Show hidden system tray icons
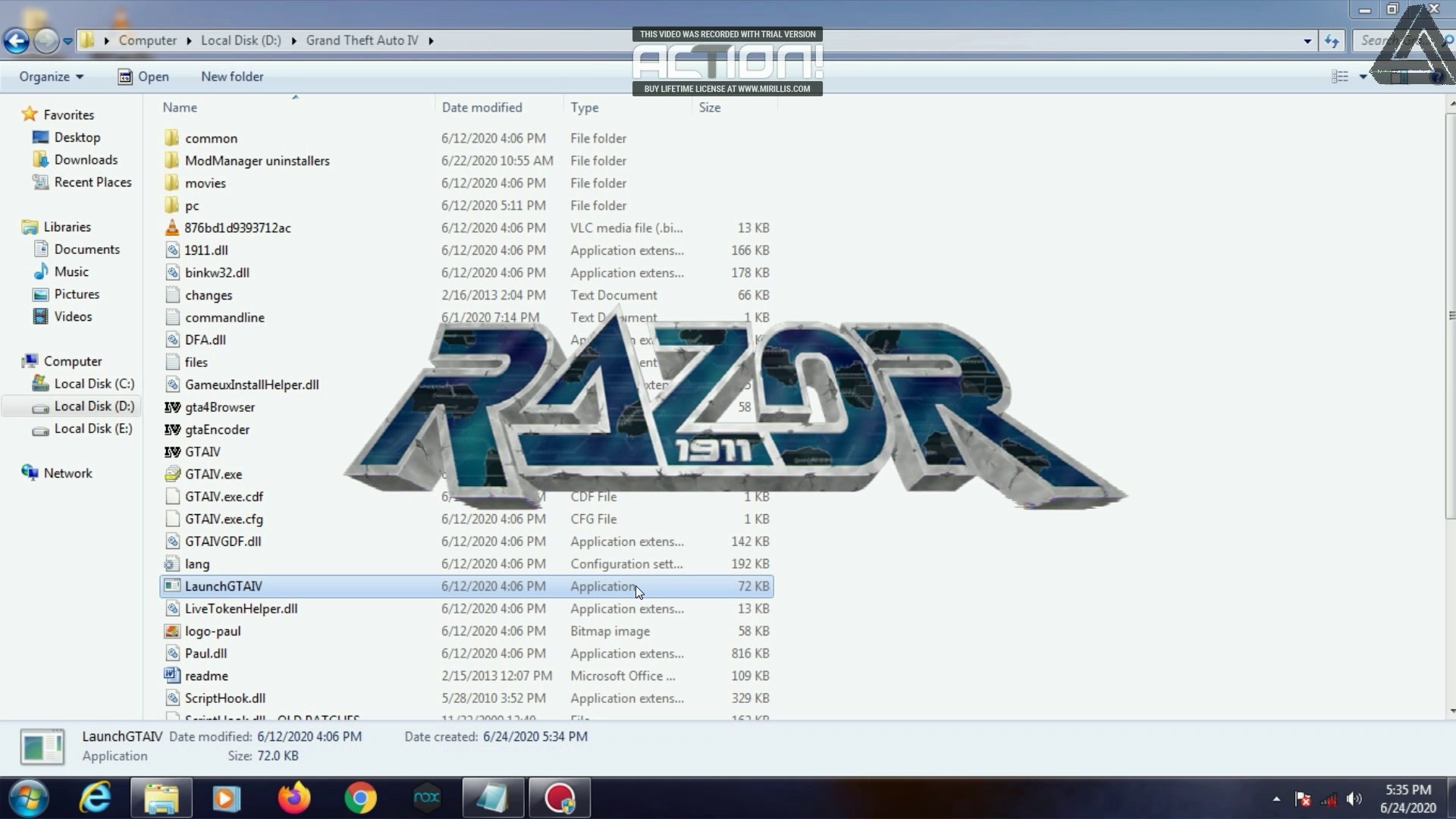Screen dimensions: 1456x819 click(x=1276, y=799)
